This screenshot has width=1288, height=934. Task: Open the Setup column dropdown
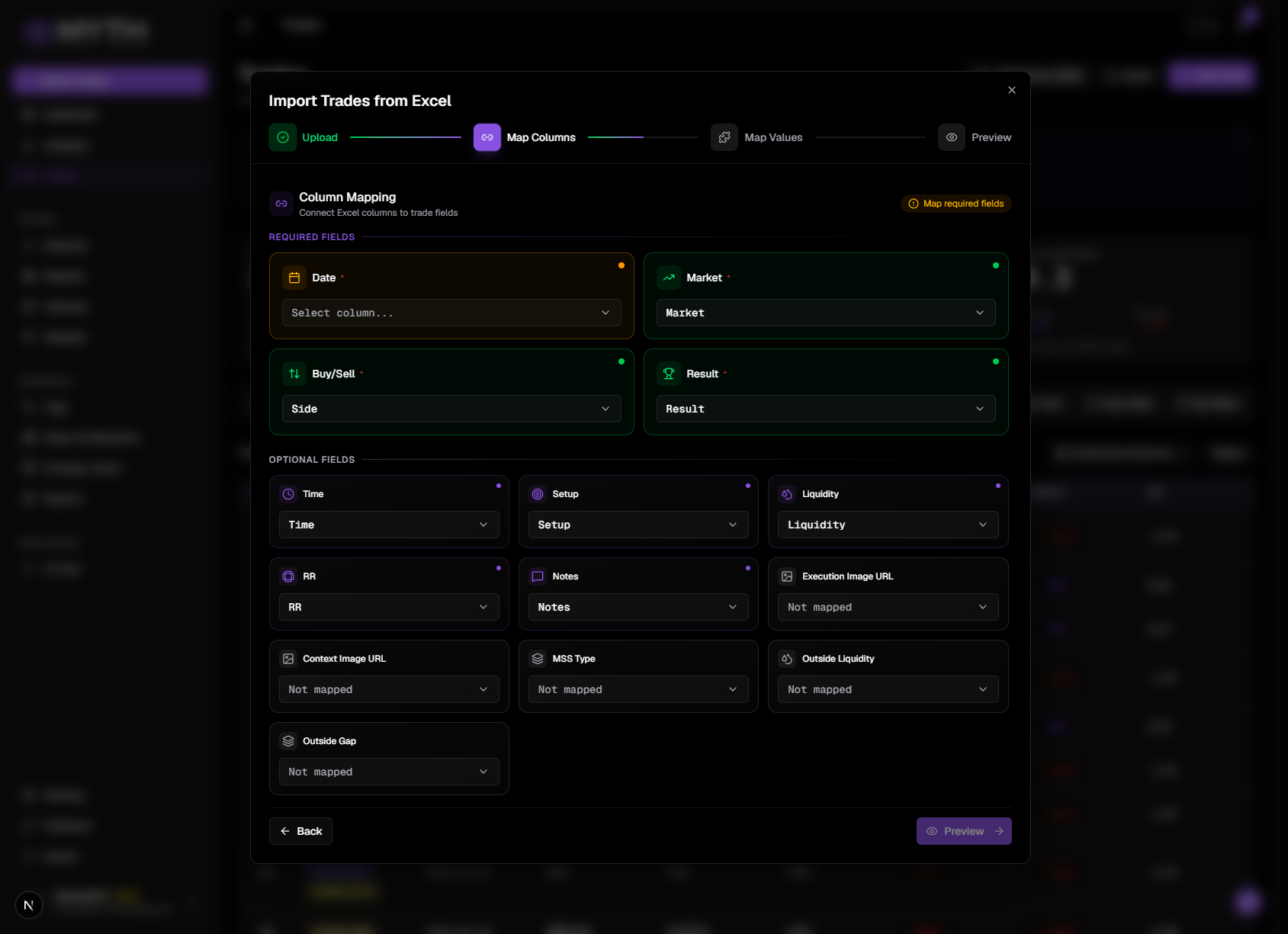pos(638,525)
